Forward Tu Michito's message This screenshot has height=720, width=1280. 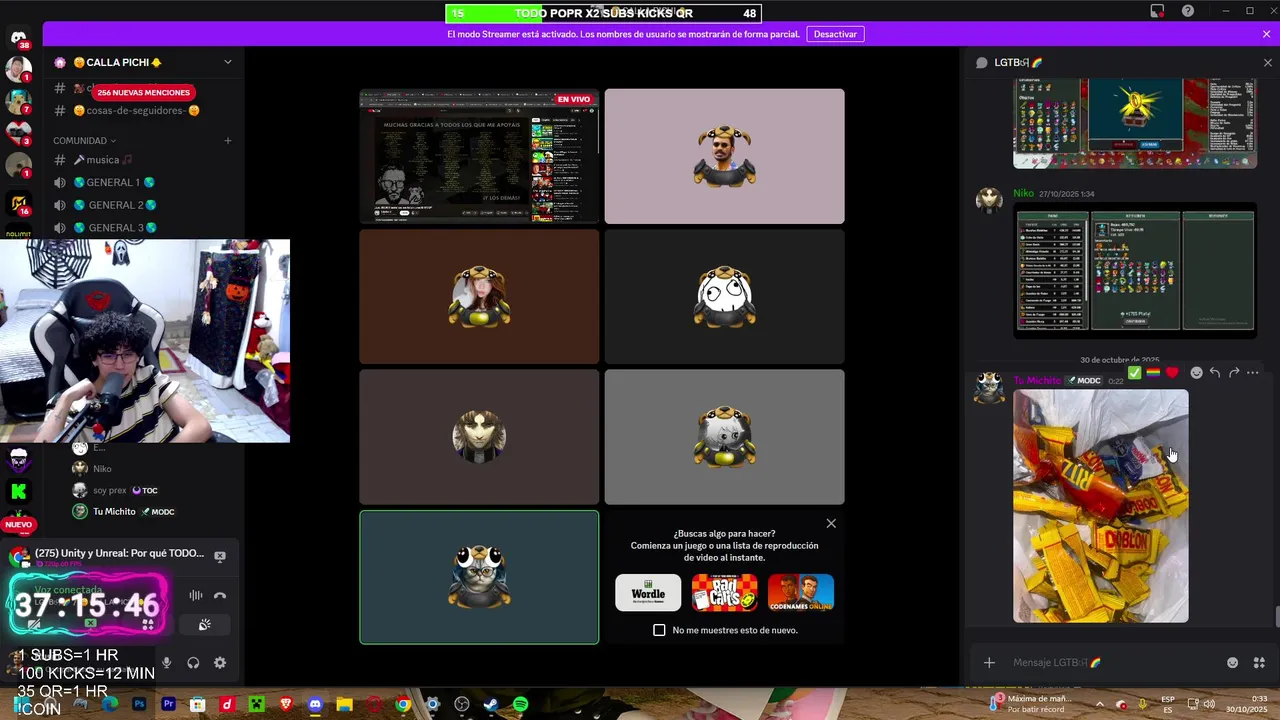1234,373
